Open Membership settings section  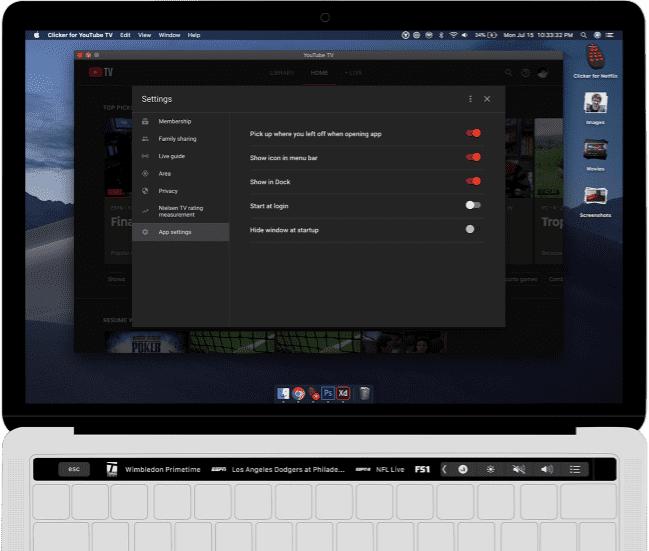(181, 121)
